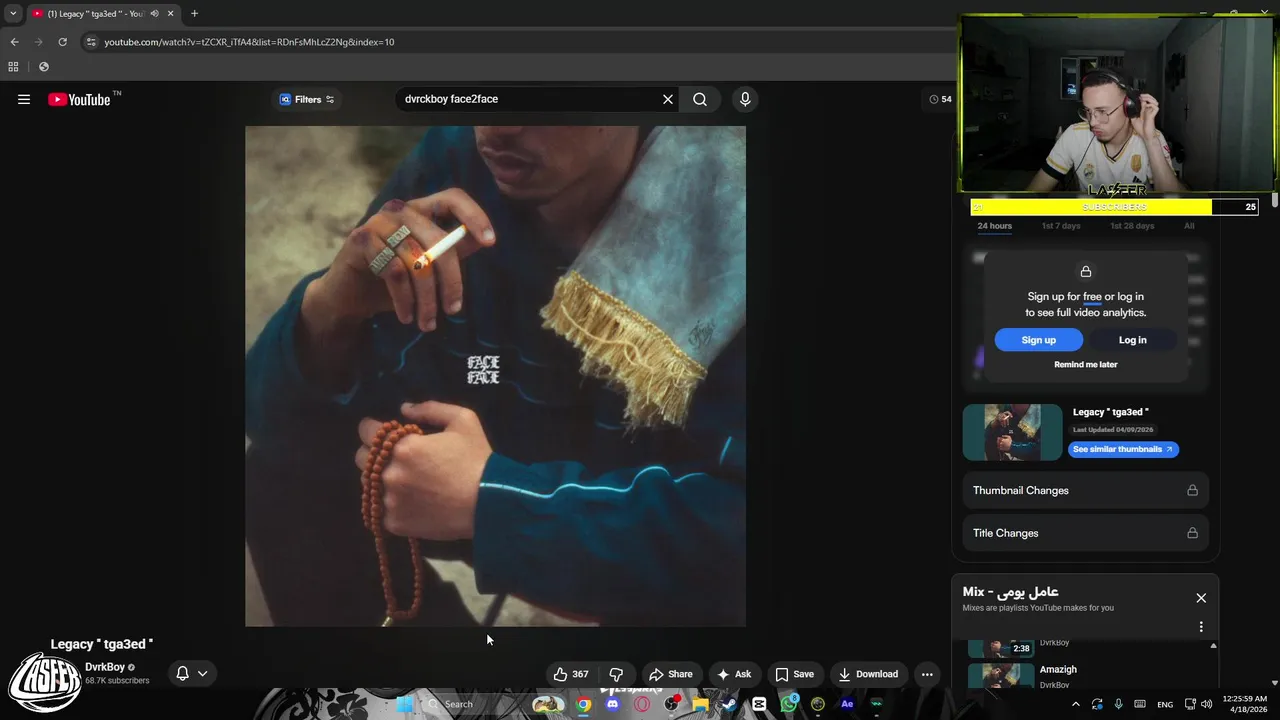The height and width of the screenshot is (720, 1280).
Task: Open After Effects from the taskbar
Action: 847,704
